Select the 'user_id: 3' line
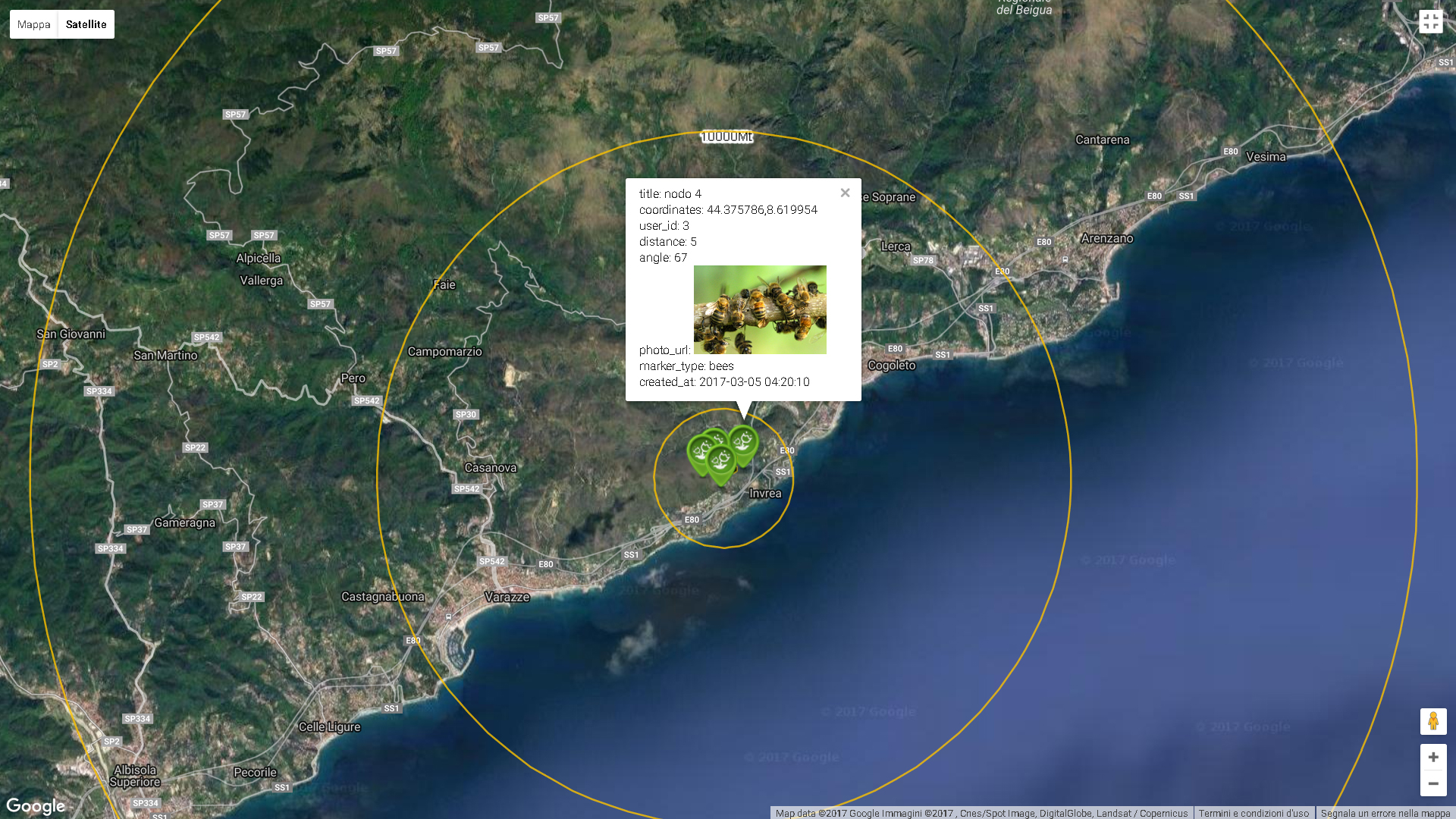The image size is (1456, 819). coord(664,226)
